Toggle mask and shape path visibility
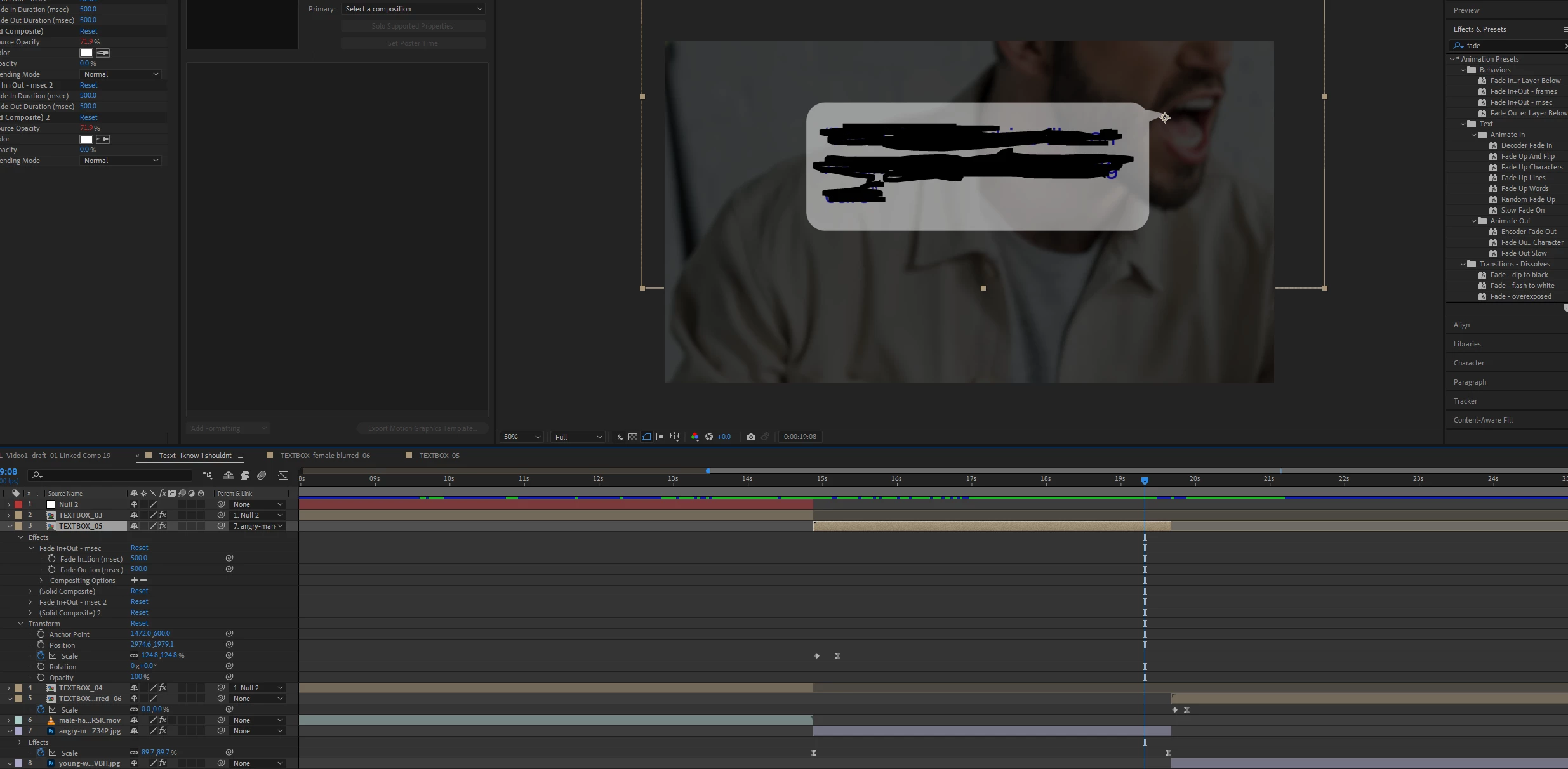 [647, 437]
